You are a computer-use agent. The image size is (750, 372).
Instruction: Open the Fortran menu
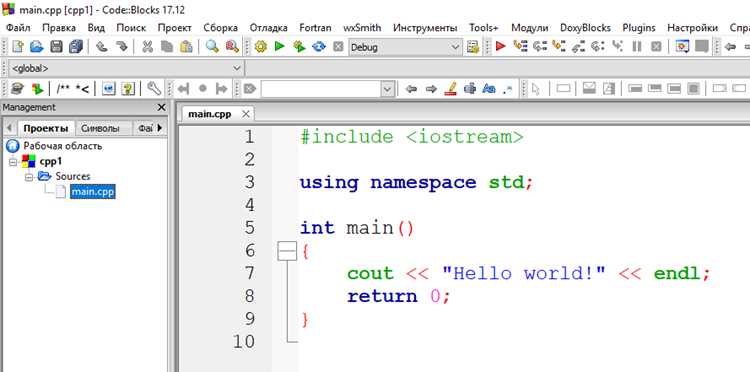point(315,28)
